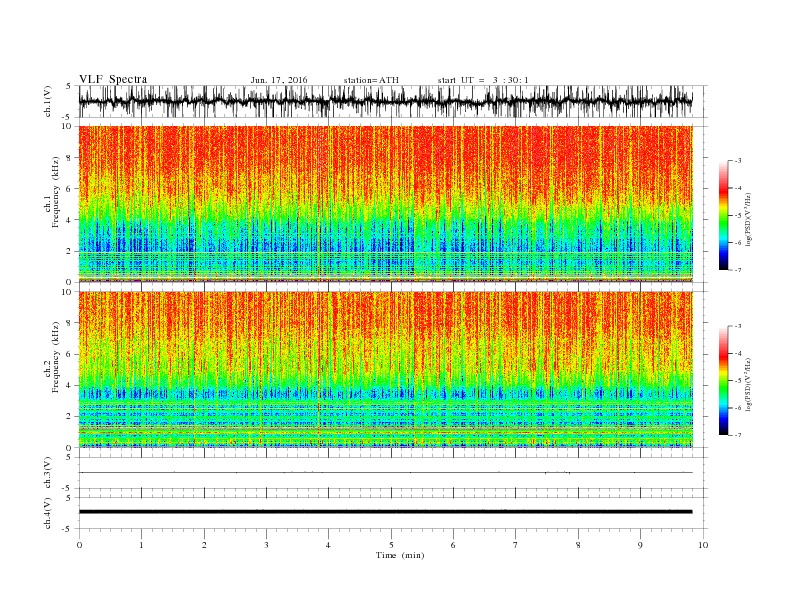
Task: Click the "2" kHz tick on ch.2 spectrogram
Action: 69,417
